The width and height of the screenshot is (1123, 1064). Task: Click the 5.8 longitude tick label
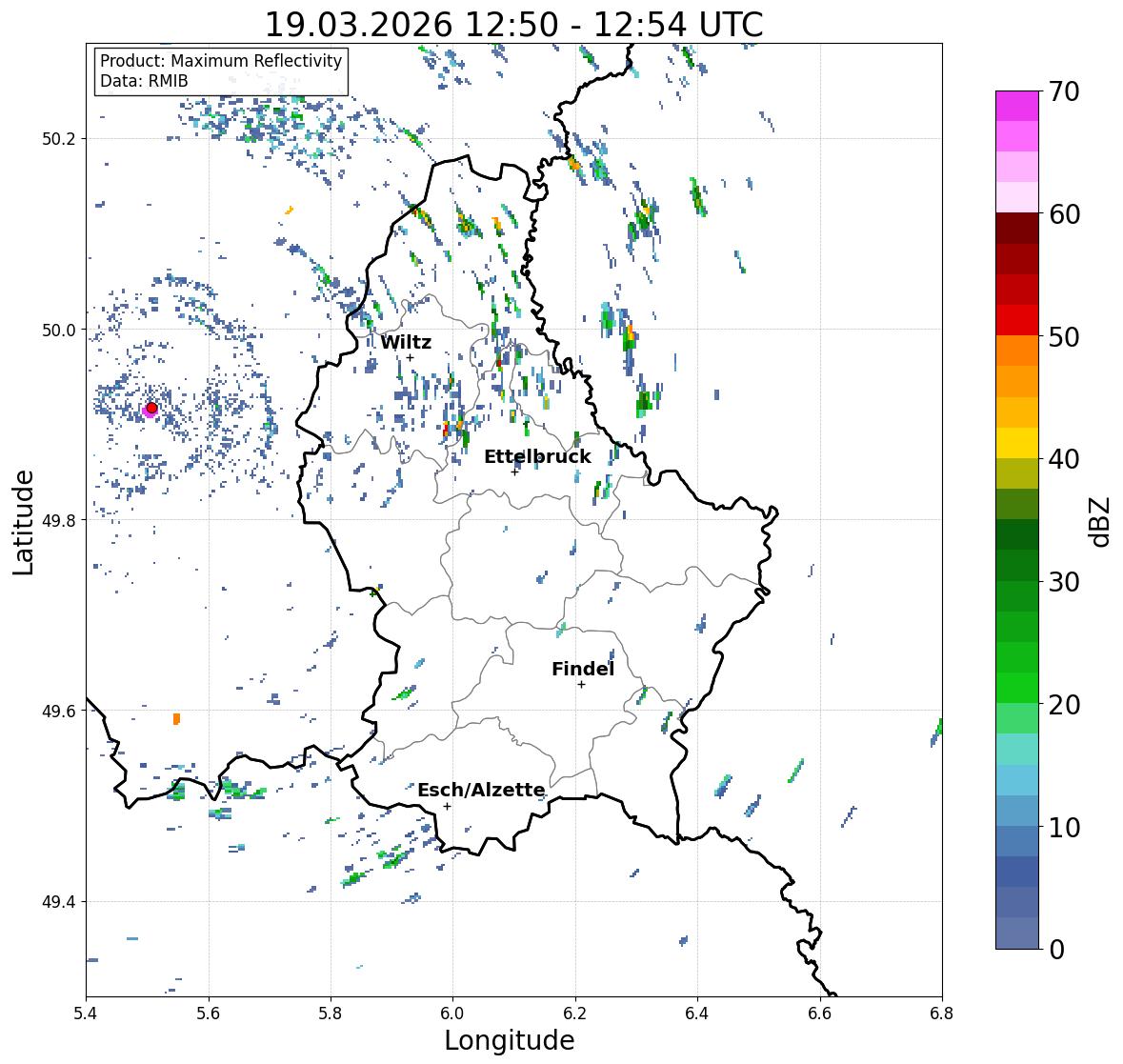(331, 1013)
